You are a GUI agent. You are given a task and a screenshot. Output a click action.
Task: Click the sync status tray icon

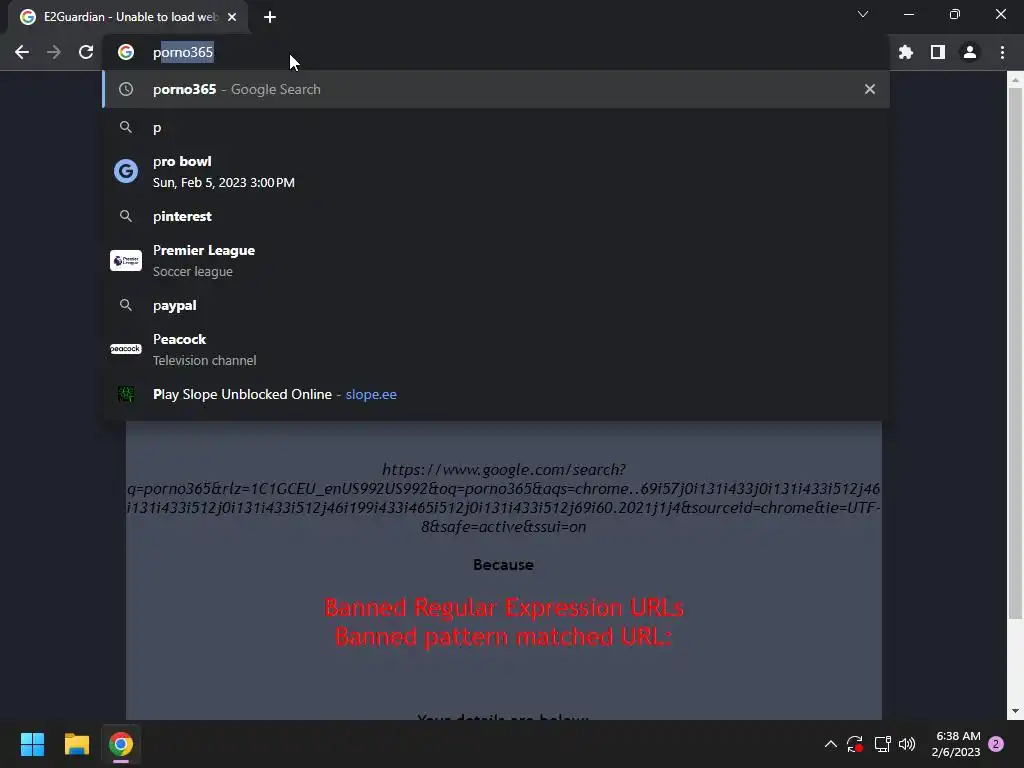(x=855, y=744)
